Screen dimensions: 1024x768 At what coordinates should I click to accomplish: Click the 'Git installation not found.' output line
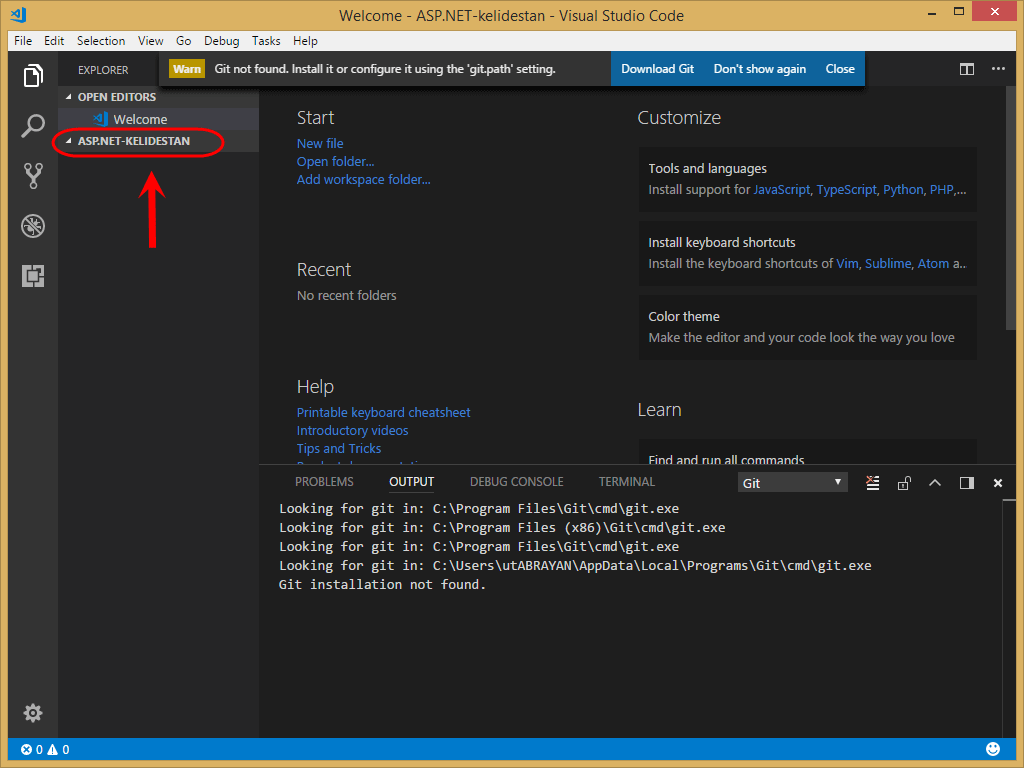[x=382, y=584]
